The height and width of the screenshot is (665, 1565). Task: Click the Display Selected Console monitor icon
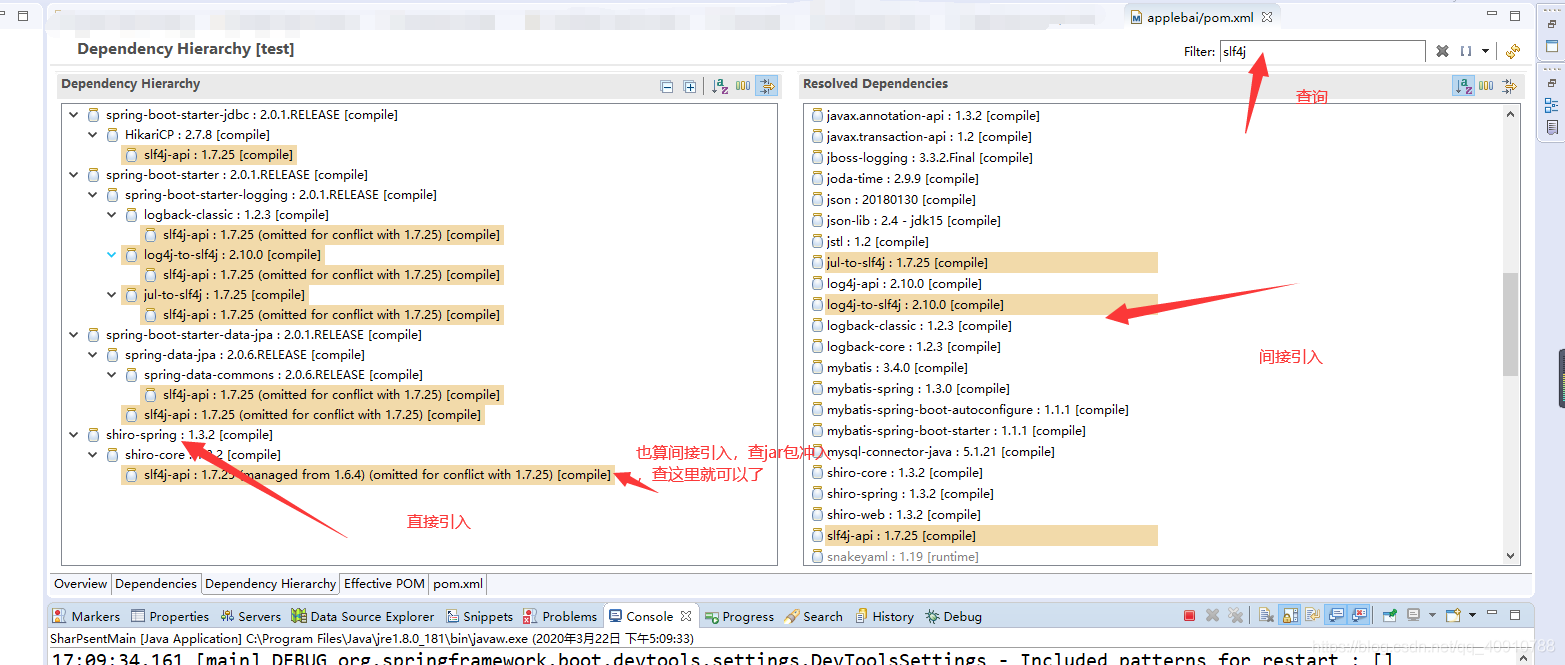(x=1413, y=615)
